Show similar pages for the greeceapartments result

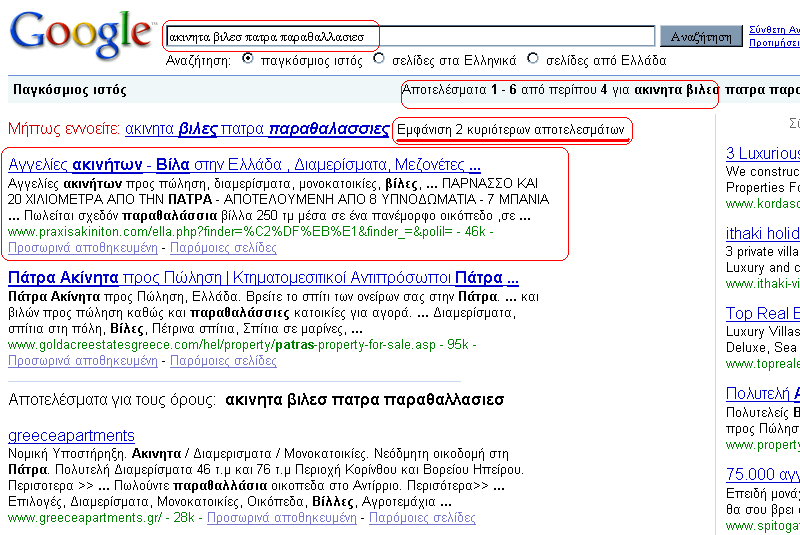(422, 518)
